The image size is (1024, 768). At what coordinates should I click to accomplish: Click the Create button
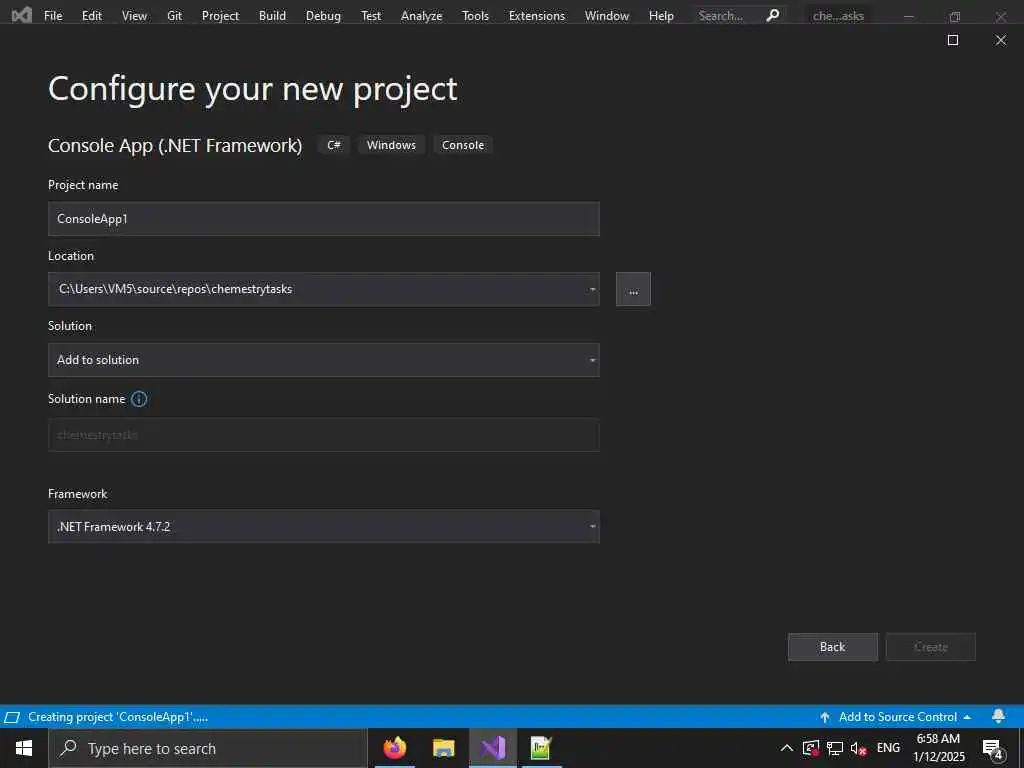tap(931, 647)
